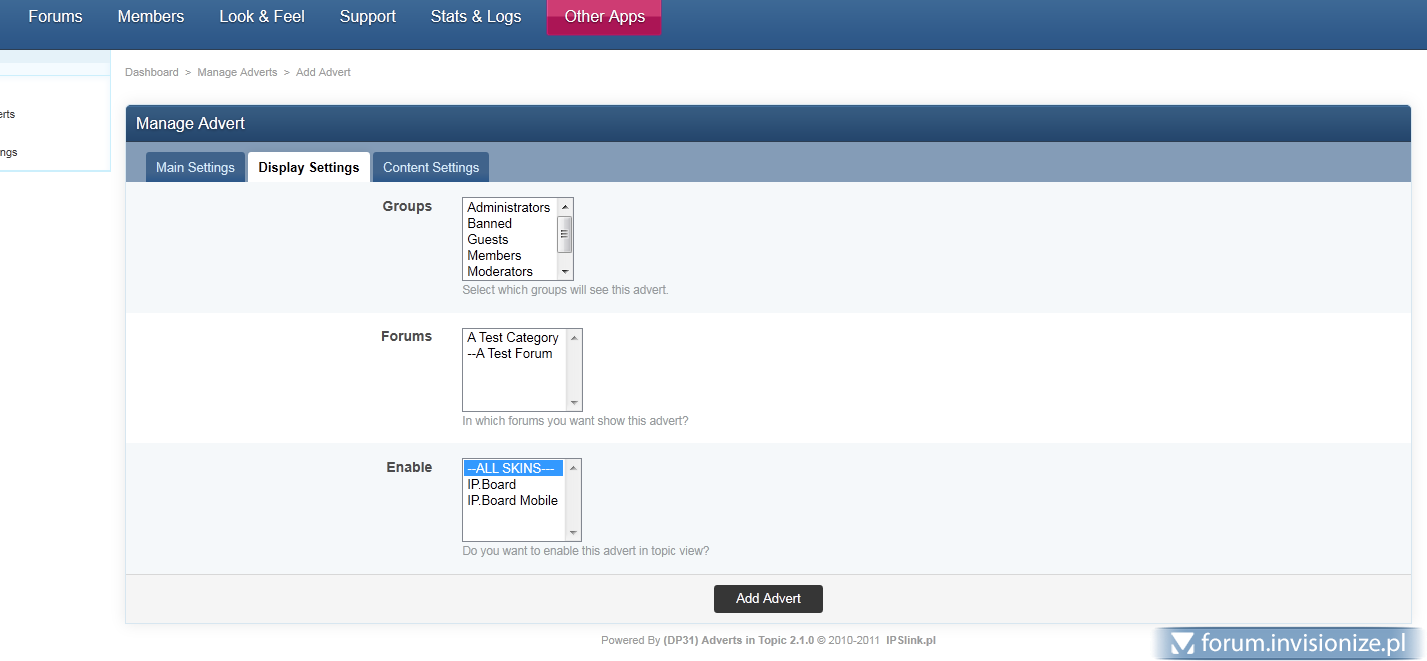The image size is (1427, 661).
Task: Go to Dashboard via breadcrumb
Action: click(x=152, y=72)
